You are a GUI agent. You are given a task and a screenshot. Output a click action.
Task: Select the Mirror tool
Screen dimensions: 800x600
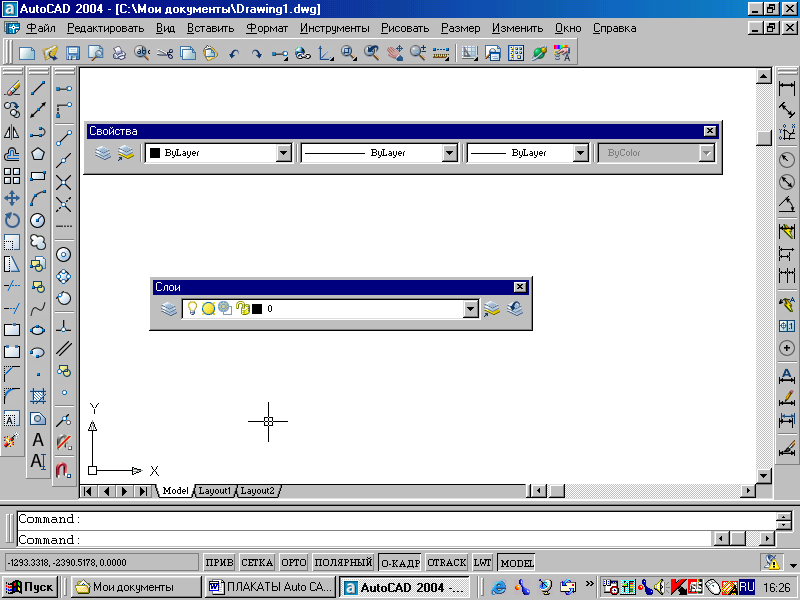tap(12, 132)
